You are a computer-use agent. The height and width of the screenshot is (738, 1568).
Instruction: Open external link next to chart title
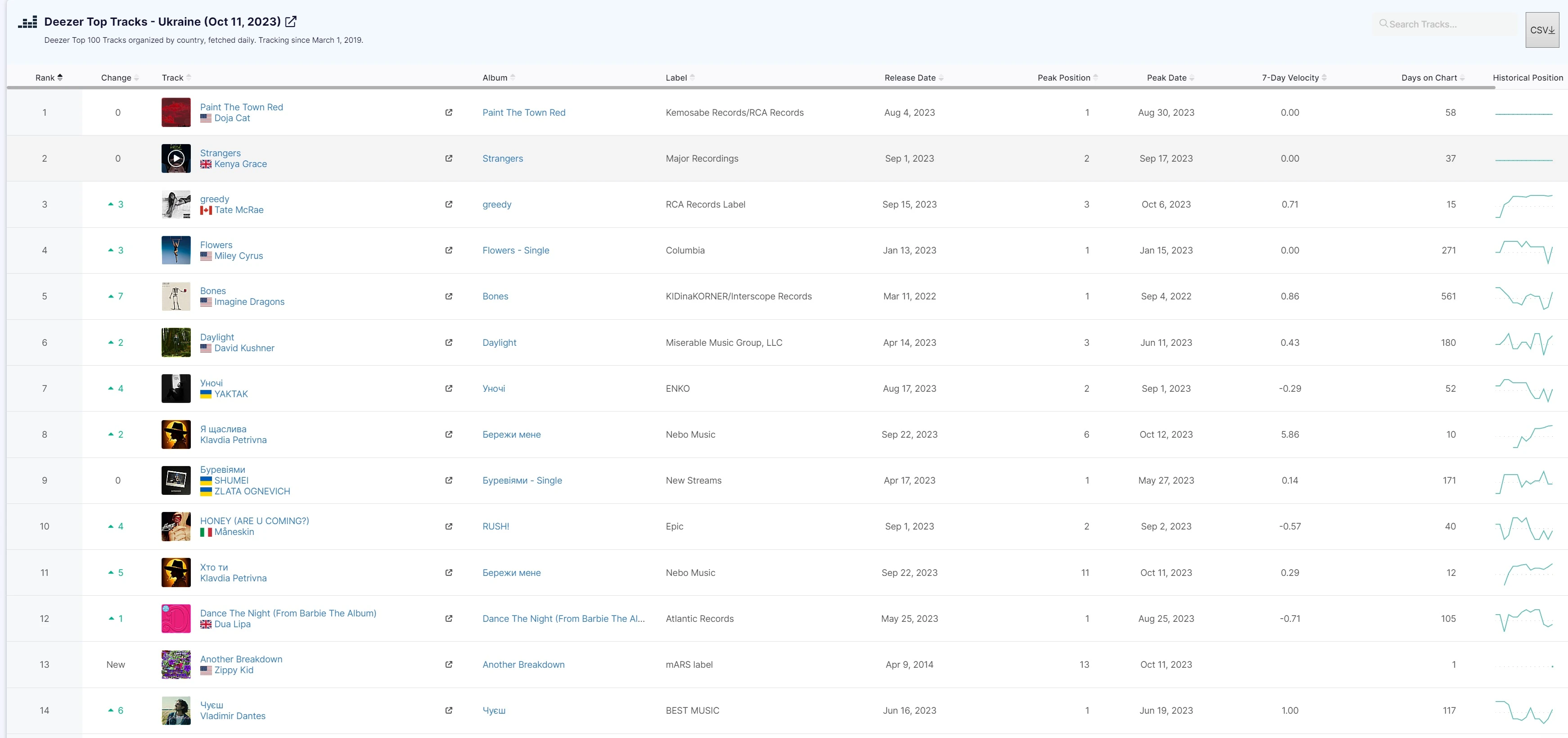click(x=291, y=21)
